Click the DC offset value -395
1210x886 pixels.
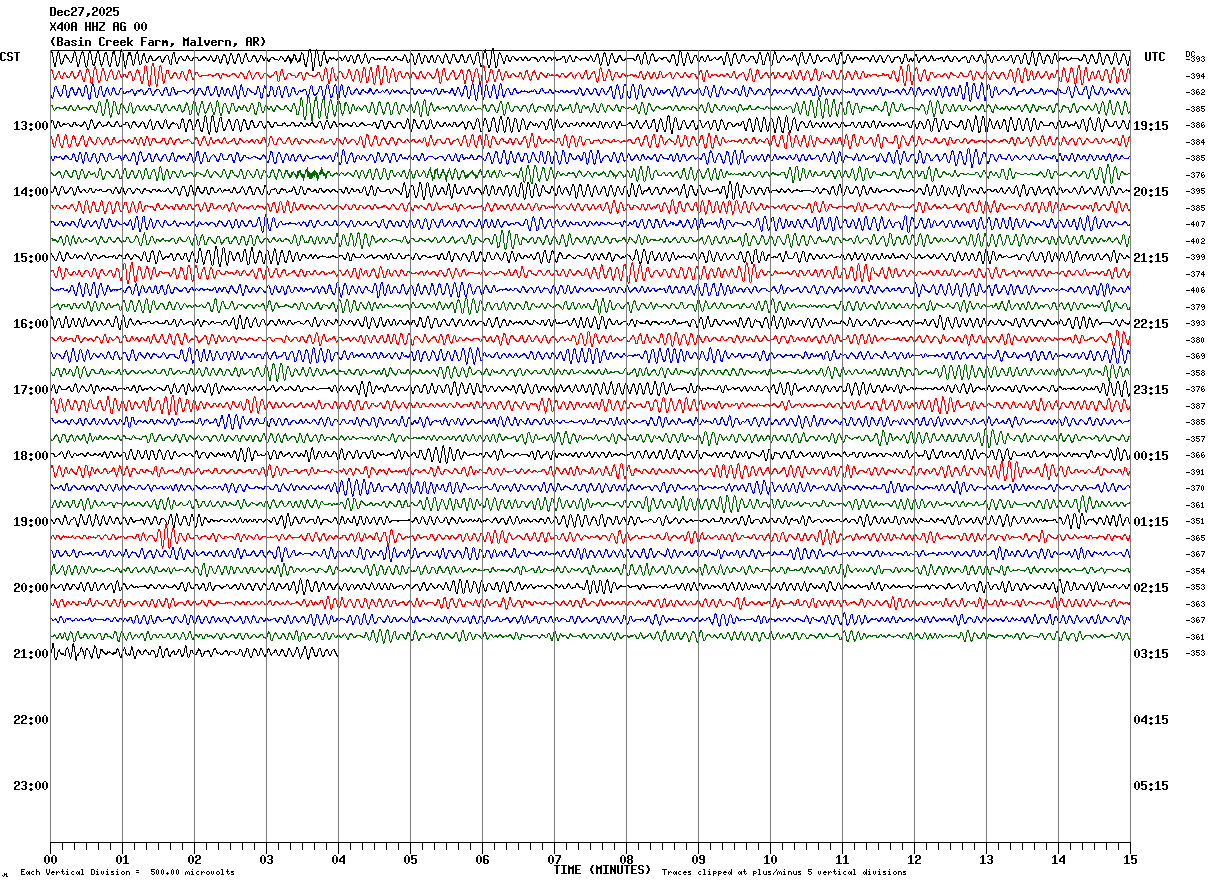[x=1195, y=191]
